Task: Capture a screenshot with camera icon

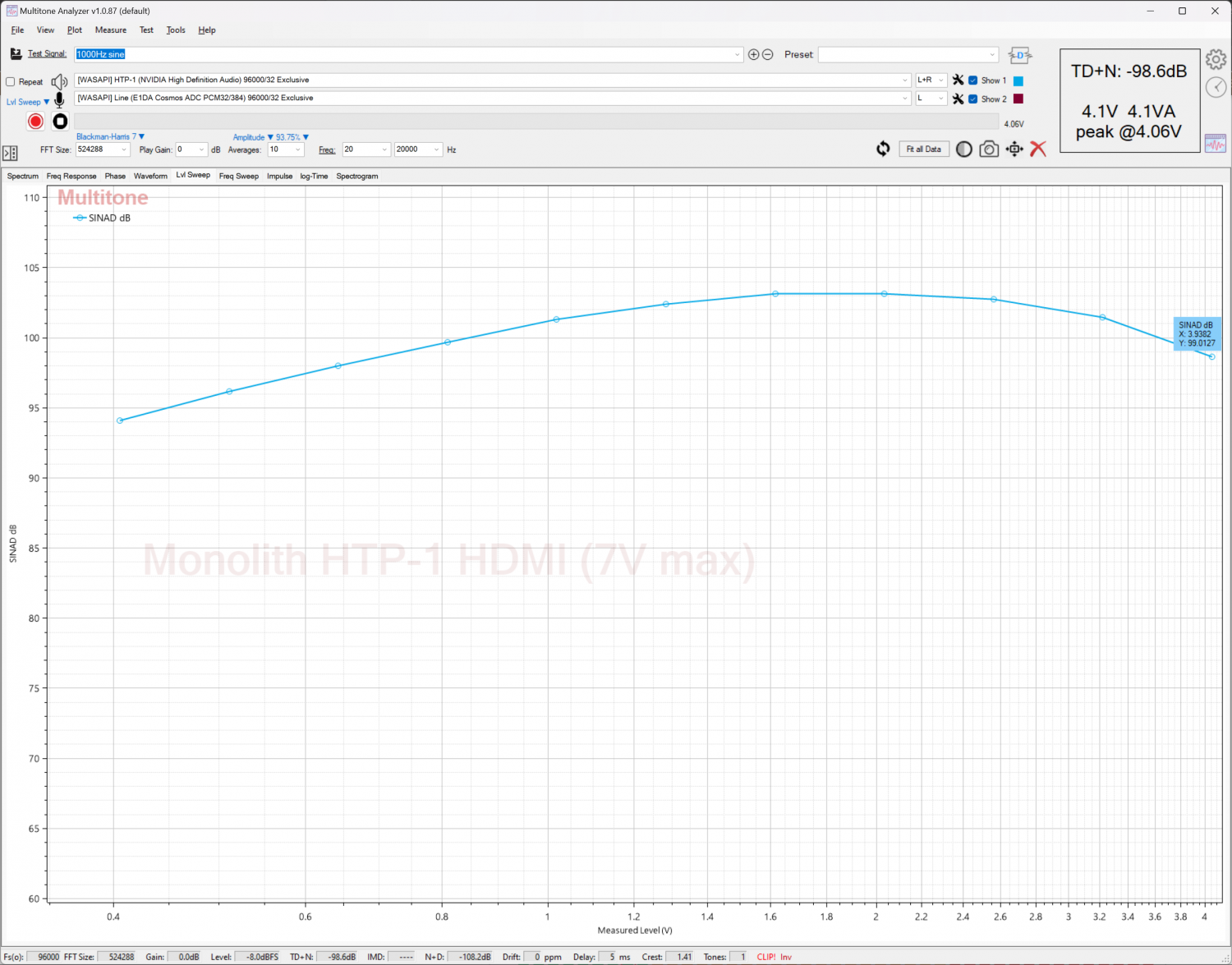Action: [989, 149]
